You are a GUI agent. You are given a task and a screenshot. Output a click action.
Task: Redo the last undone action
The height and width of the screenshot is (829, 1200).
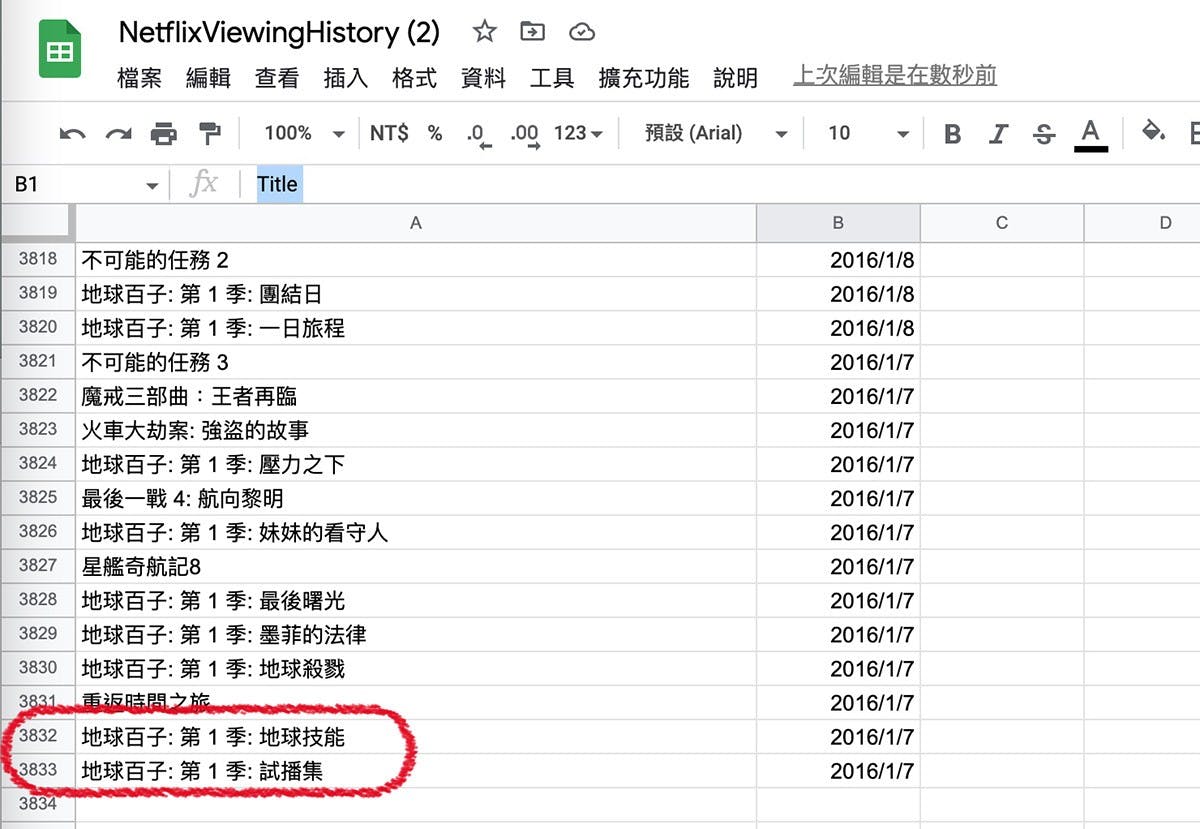point(118,134)
